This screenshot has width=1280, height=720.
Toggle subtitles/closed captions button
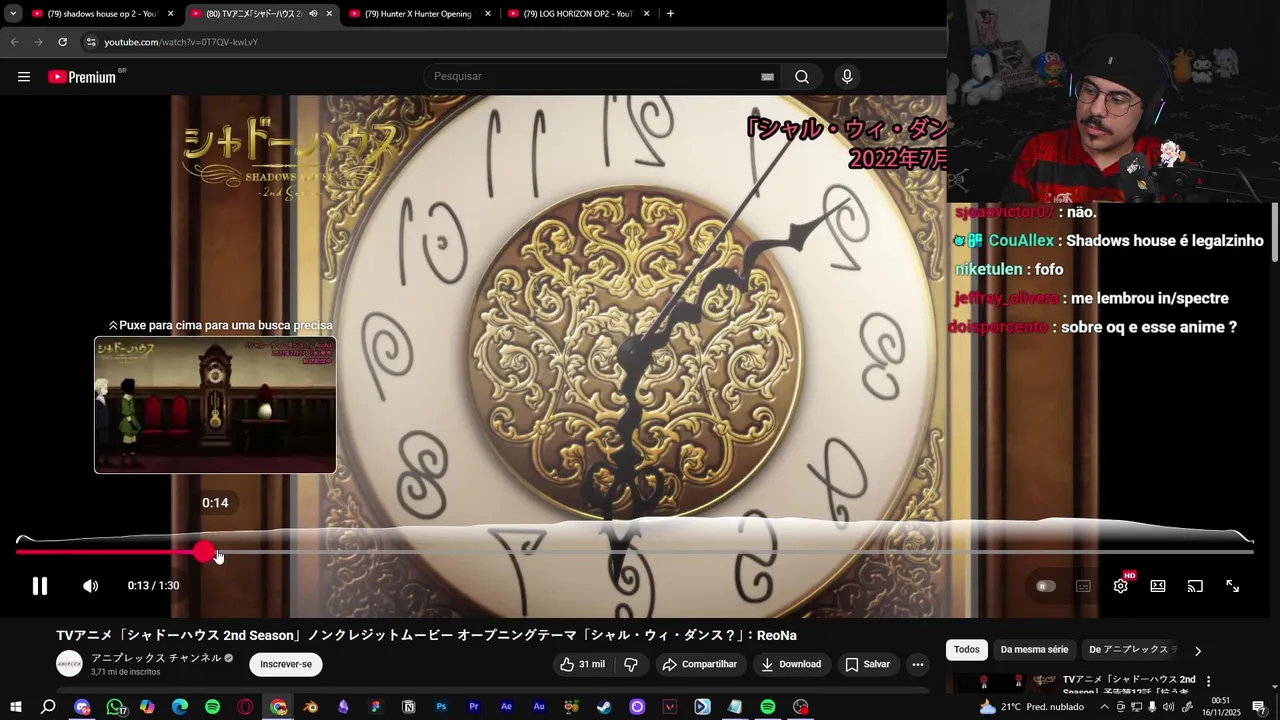tap(1083, 586)
